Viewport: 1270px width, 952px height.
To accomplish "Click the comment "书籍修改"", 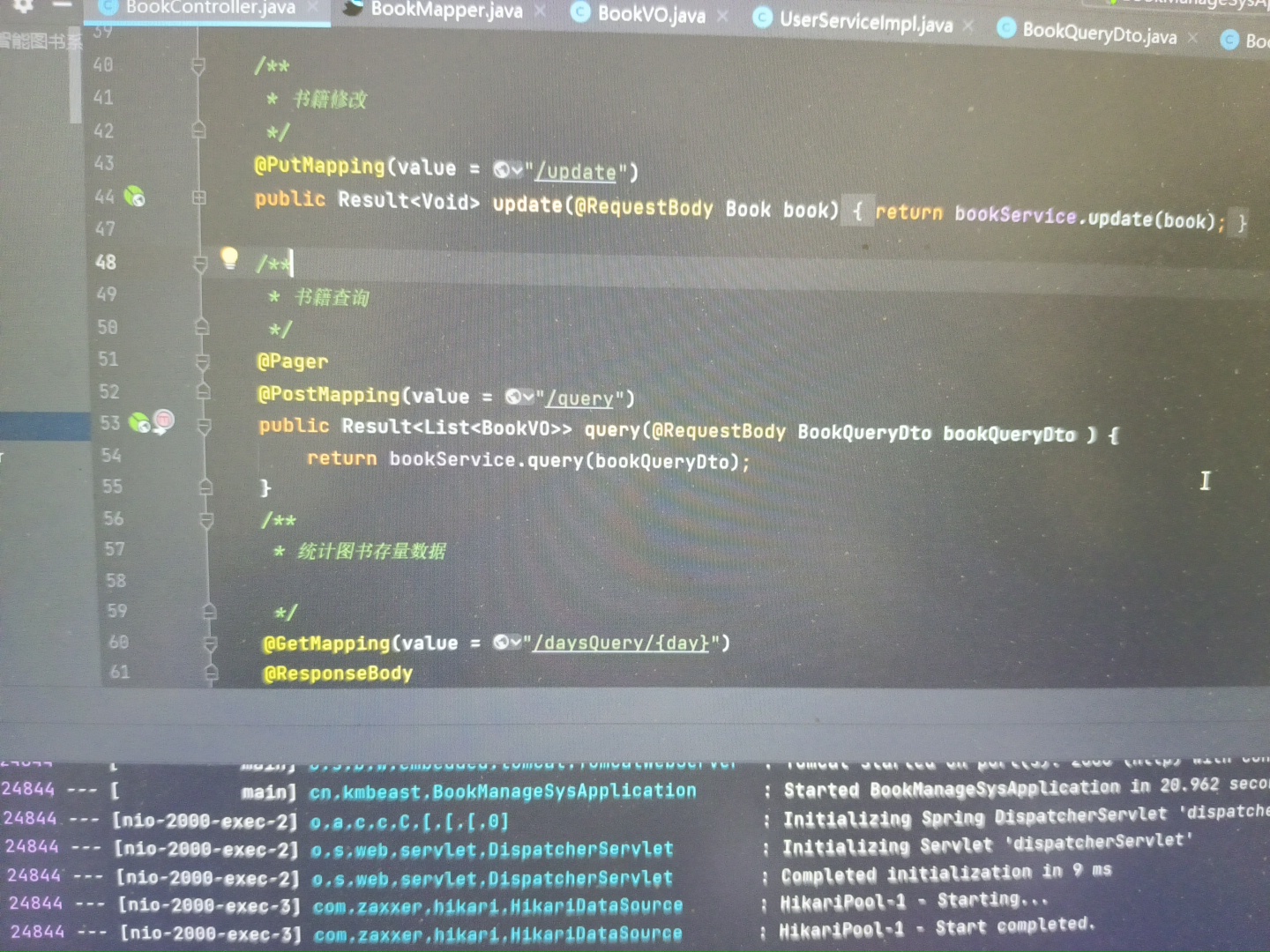I will pyautogui.click(x=330, y=99).
